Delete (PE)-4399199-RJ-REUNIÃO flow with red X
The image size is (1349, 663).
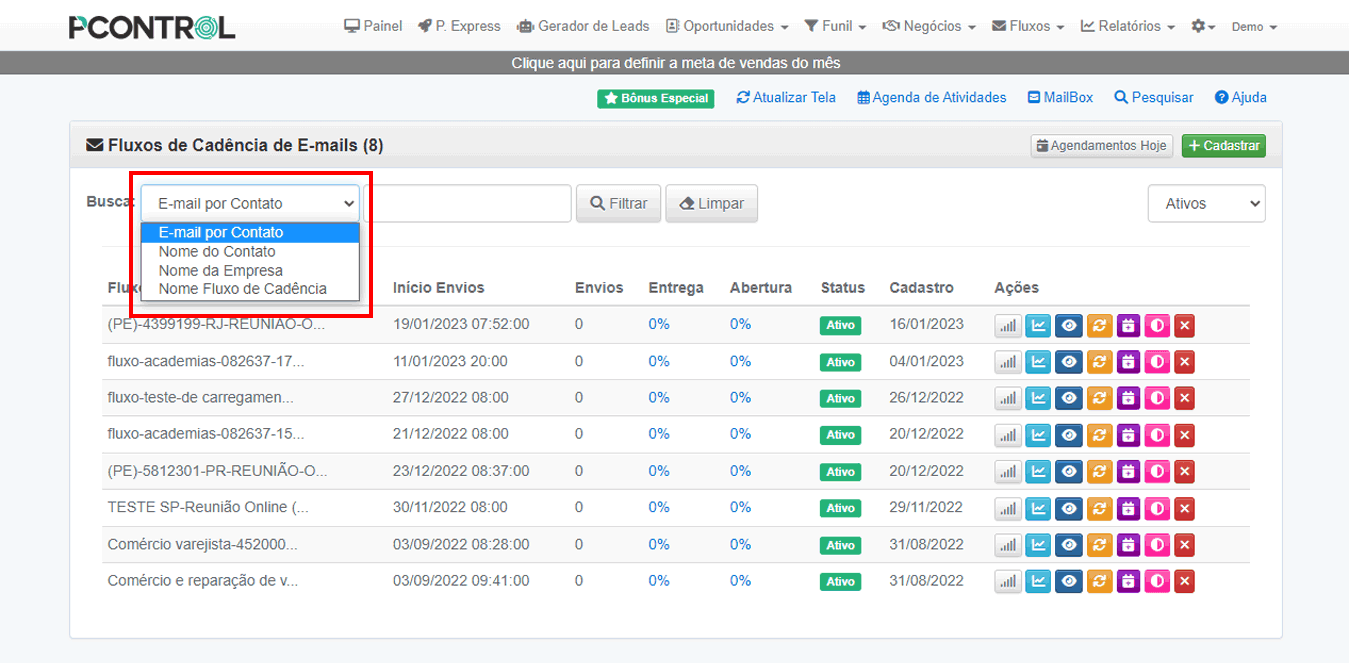coord(1184,326)
